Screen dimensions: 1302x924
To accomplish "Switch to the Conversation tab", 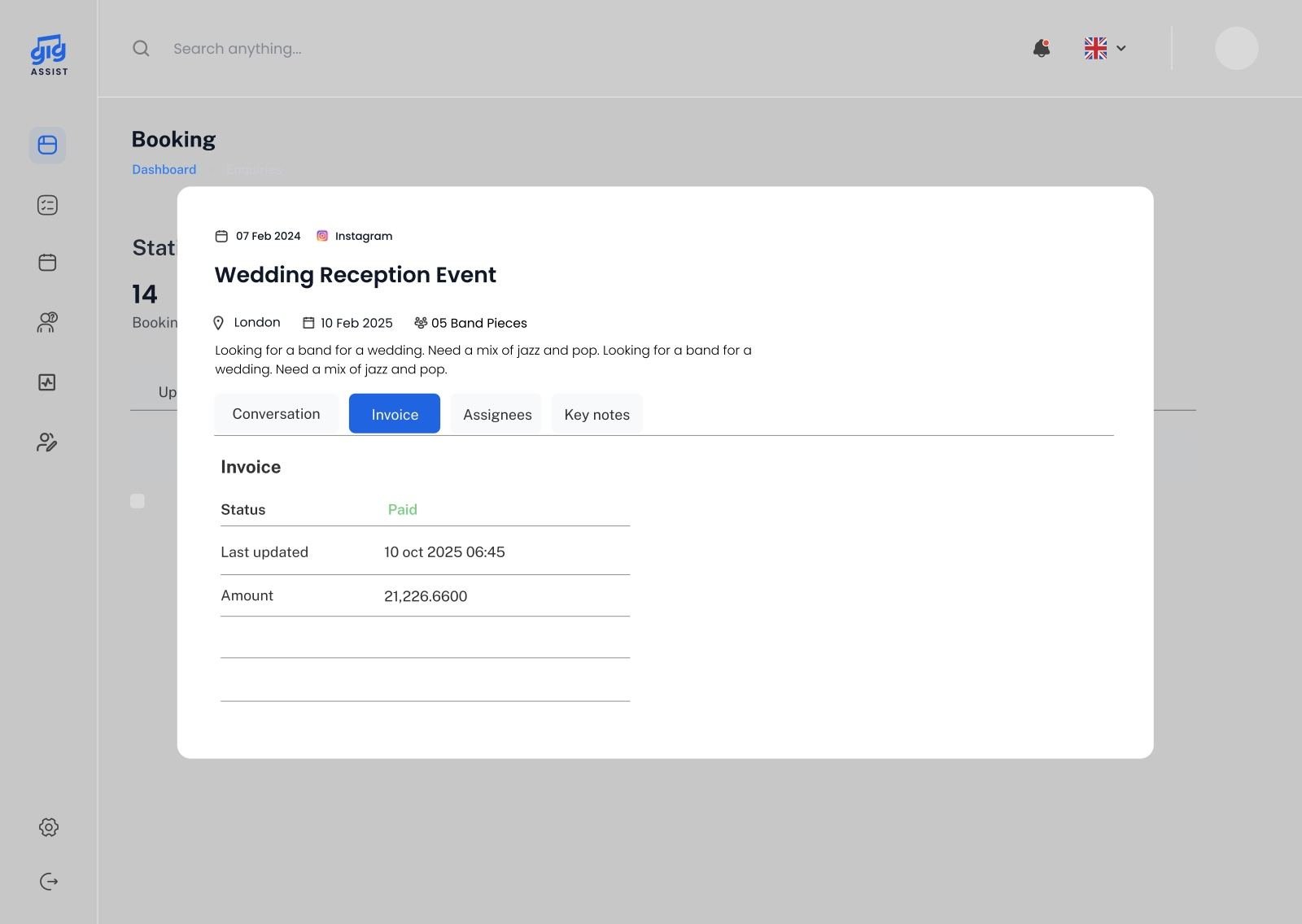I will [277, 414].
